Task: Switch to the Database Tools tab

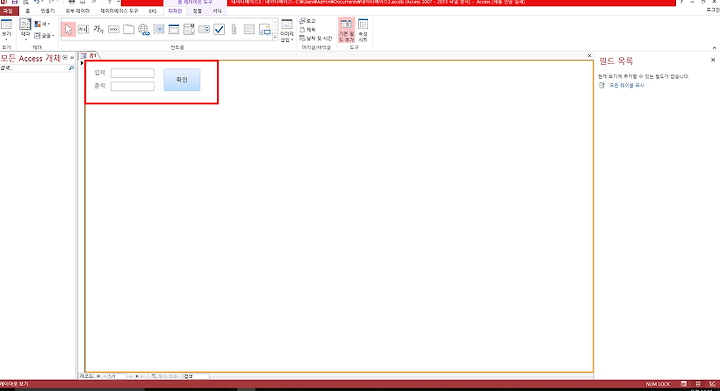Action: [x=119, y=11]
